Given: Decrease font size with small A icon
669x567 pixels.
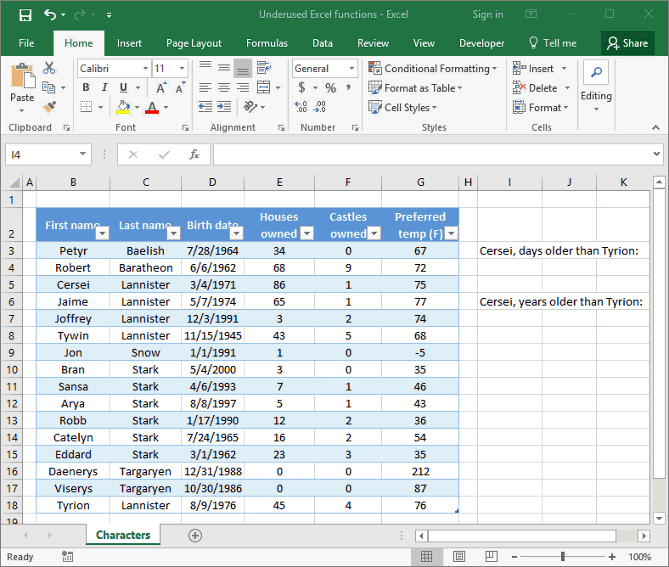Looking at the screenshot, I should point(180,88).
